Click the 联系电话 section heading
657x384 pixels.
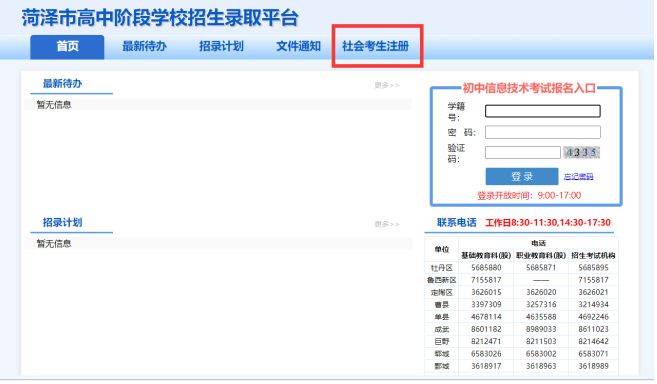457,222
